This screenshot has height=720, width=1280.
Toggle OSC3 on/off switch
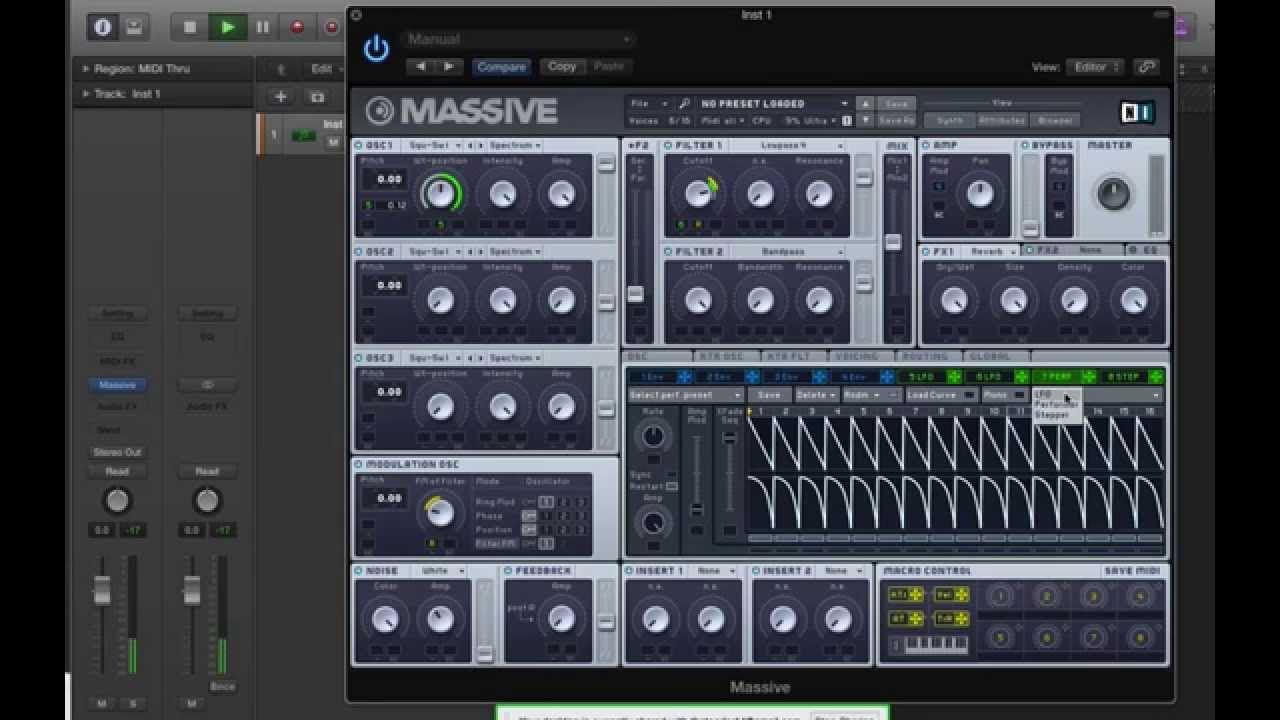point(360,358)
